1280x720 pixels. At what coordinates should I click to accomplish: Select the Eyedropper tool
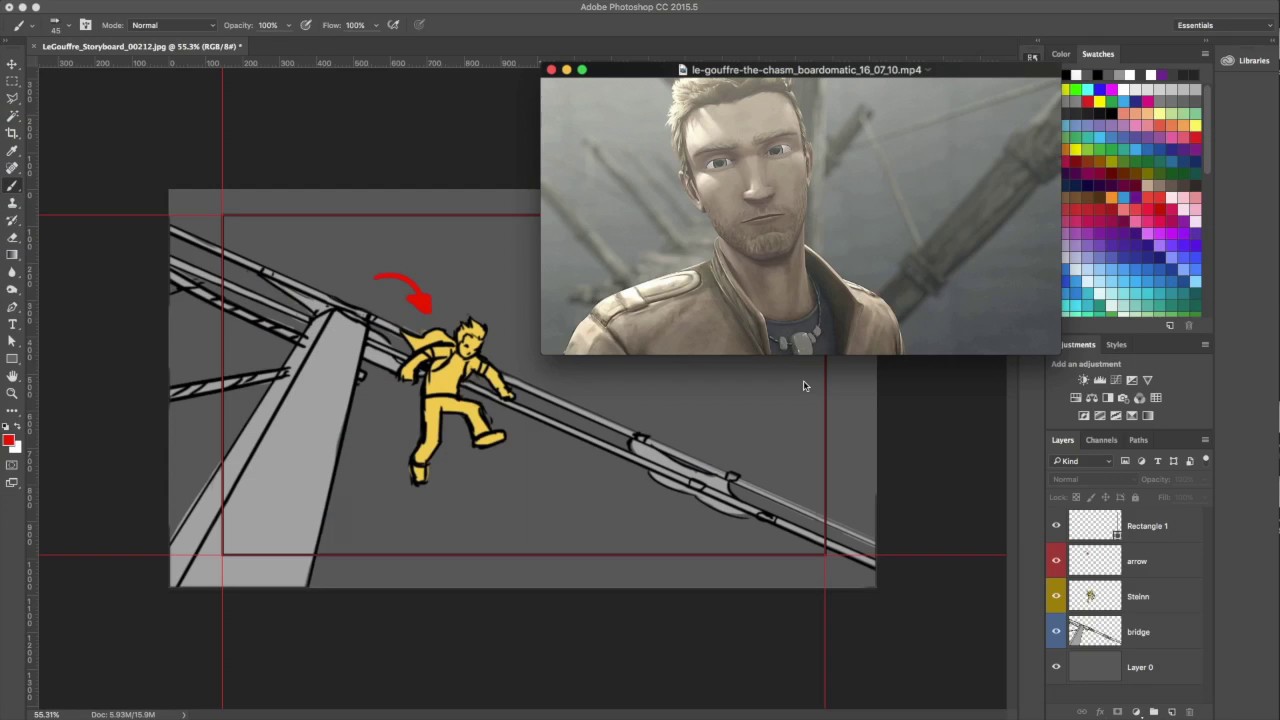(12, 150)
